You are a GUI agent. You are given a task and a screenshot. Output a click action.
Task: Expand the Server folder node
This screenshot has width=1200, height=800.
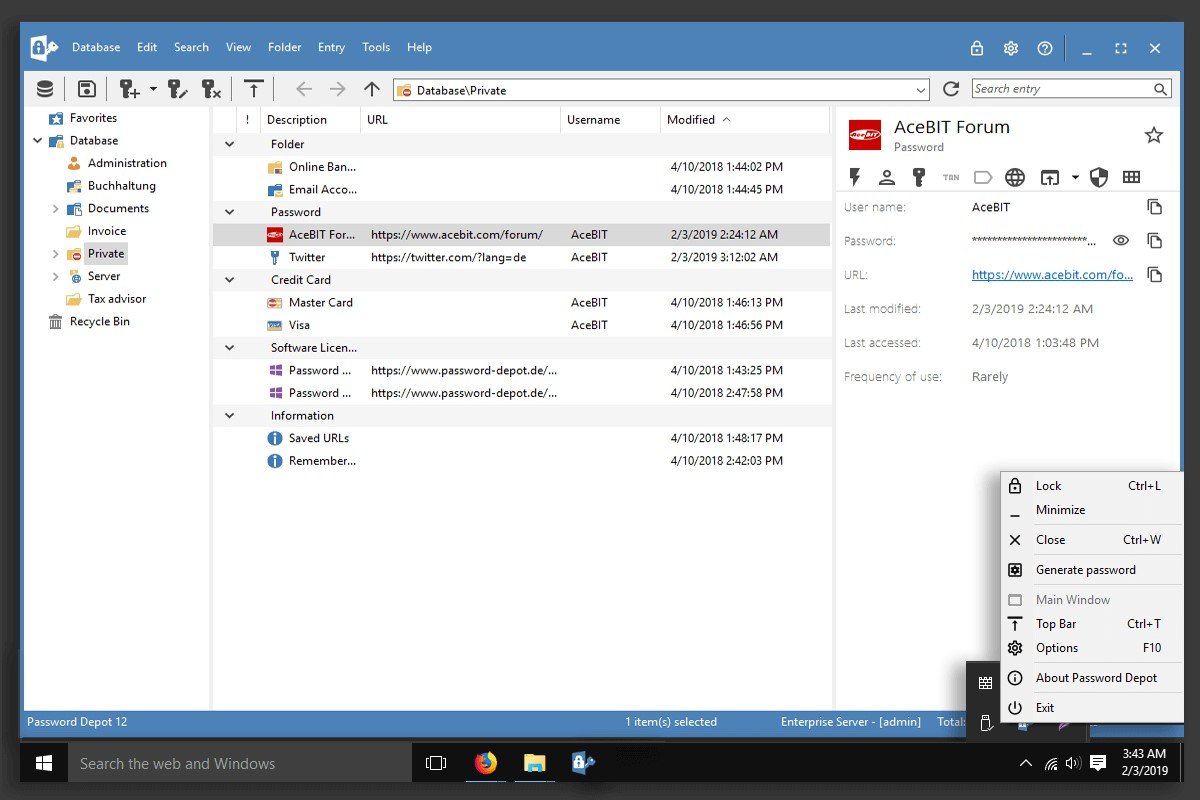55,277
